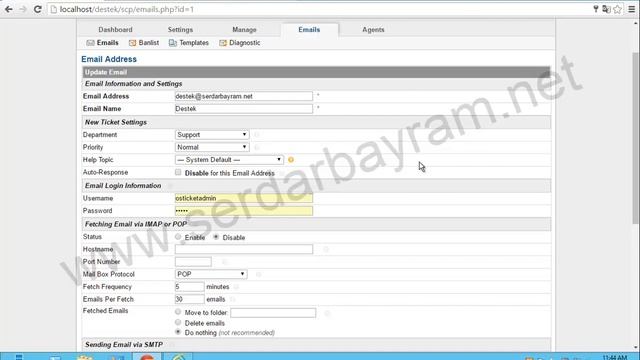Open the Templates sub-menu link
The width and height of the screenshot is (640, 360).
(x=194, y=43)
